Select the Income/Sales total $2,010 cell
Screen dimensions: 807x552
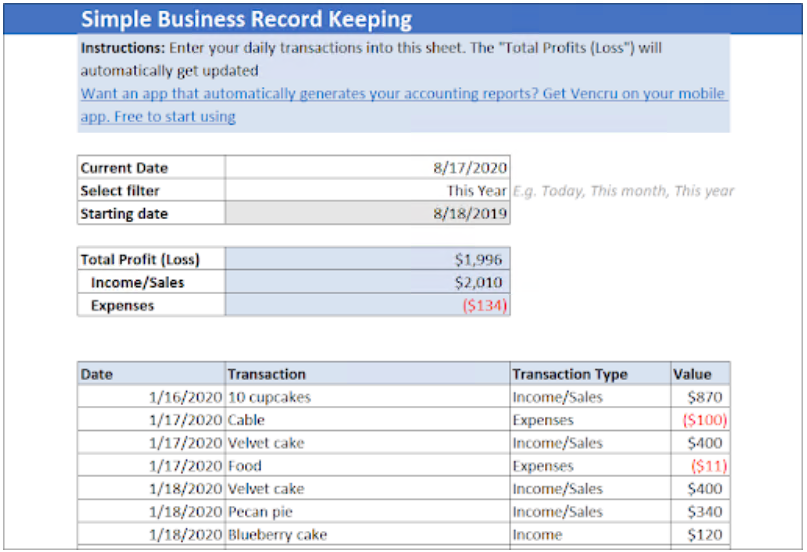[x=478, y=283]
